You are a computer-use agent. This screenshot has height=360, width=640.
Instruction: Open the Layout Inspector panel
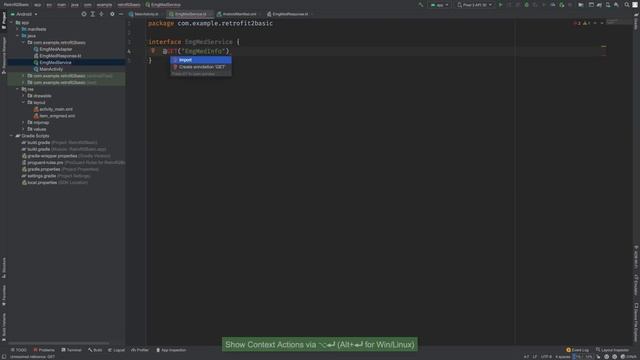point(612,350)
